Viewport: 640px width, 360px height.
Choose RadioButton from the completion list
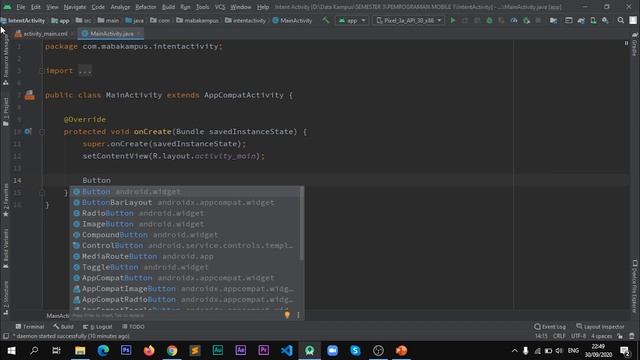coord(186,213)
